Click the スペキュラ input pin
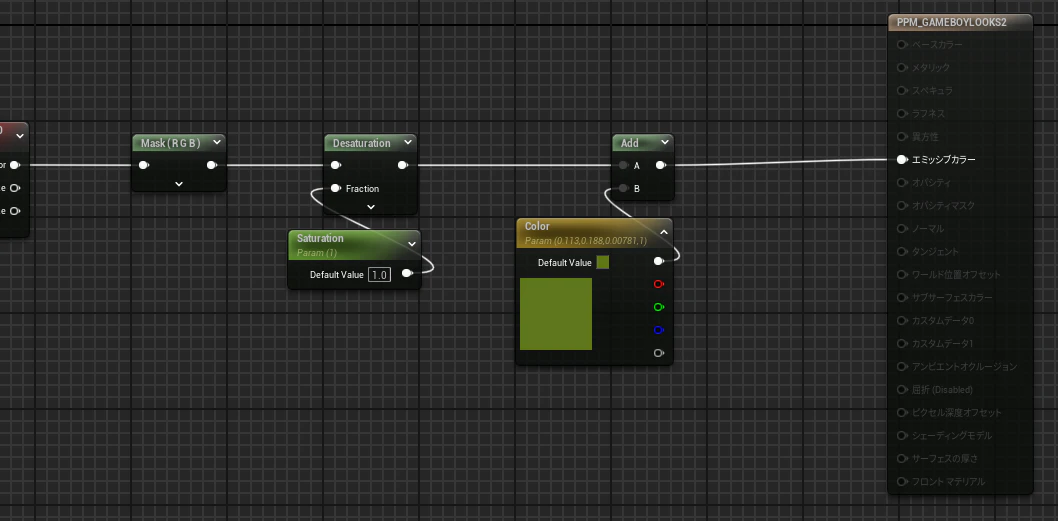The image size is (1058, 521). 901,90
